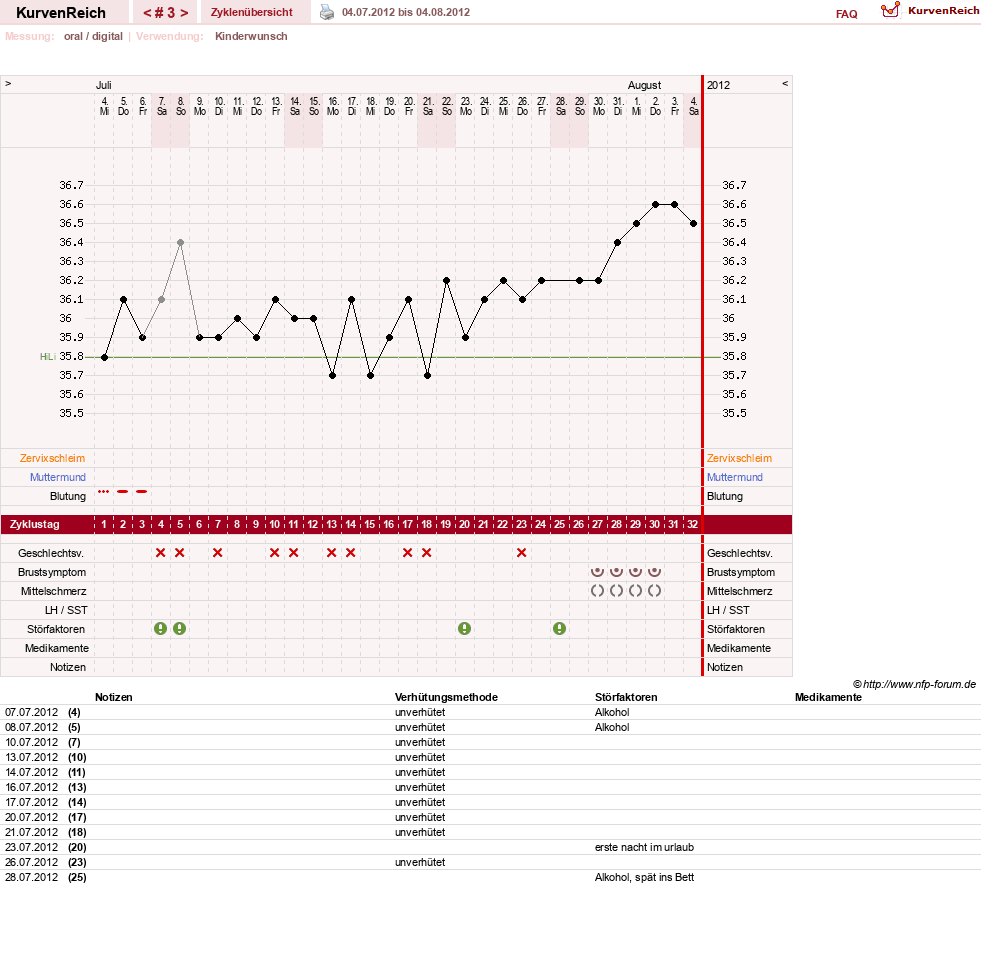Expand chart with the > arrow at top left
This screenshot has height=976, width=981.
tap(8, 84)
